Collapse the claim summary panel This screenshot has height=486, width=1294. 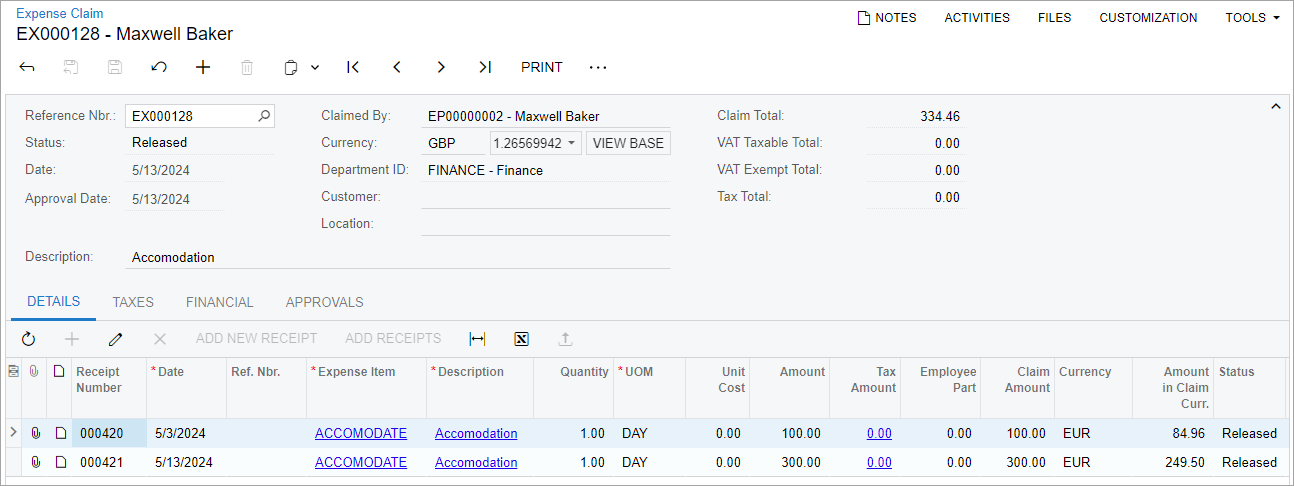1275,106
